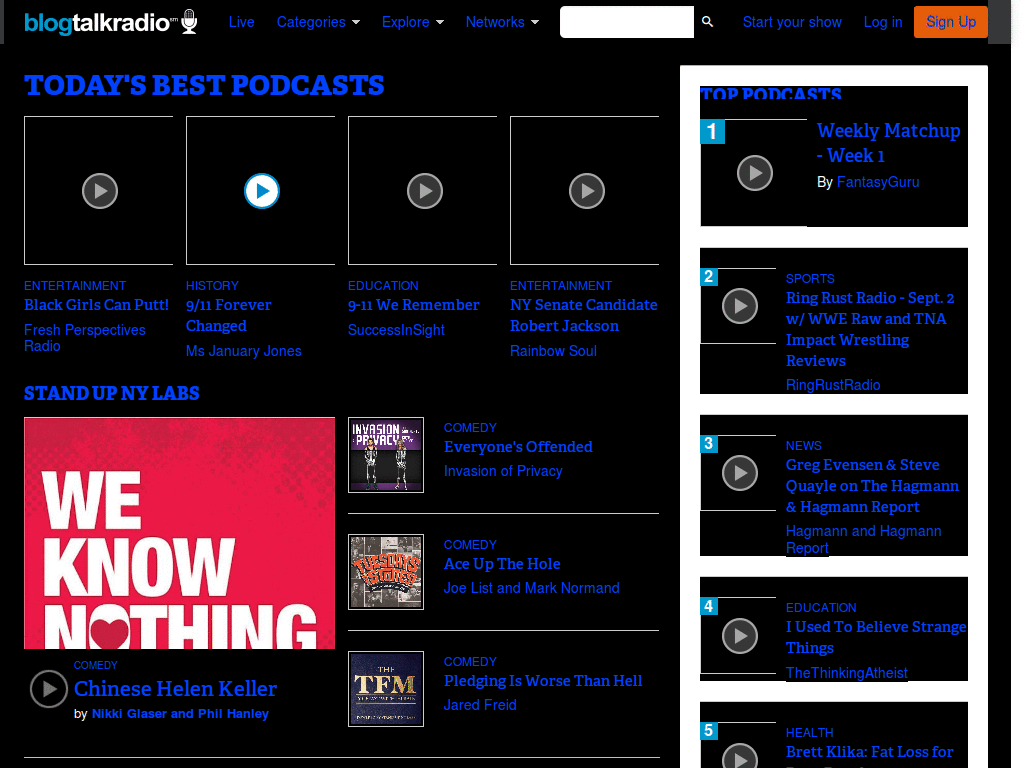Play the Black Girls Can Putt! podcast
Viewport: 1024px width, 768px height.
coord(100,191)
